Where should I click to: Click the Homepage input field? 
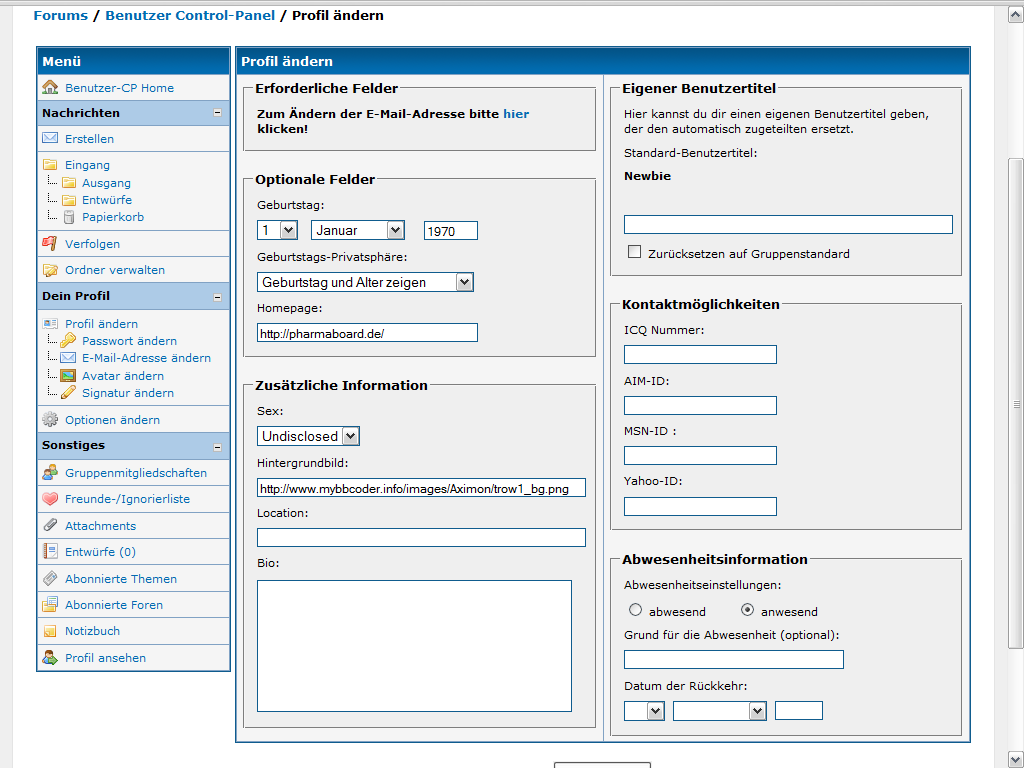pyautogui.click(x=367, y=332)
